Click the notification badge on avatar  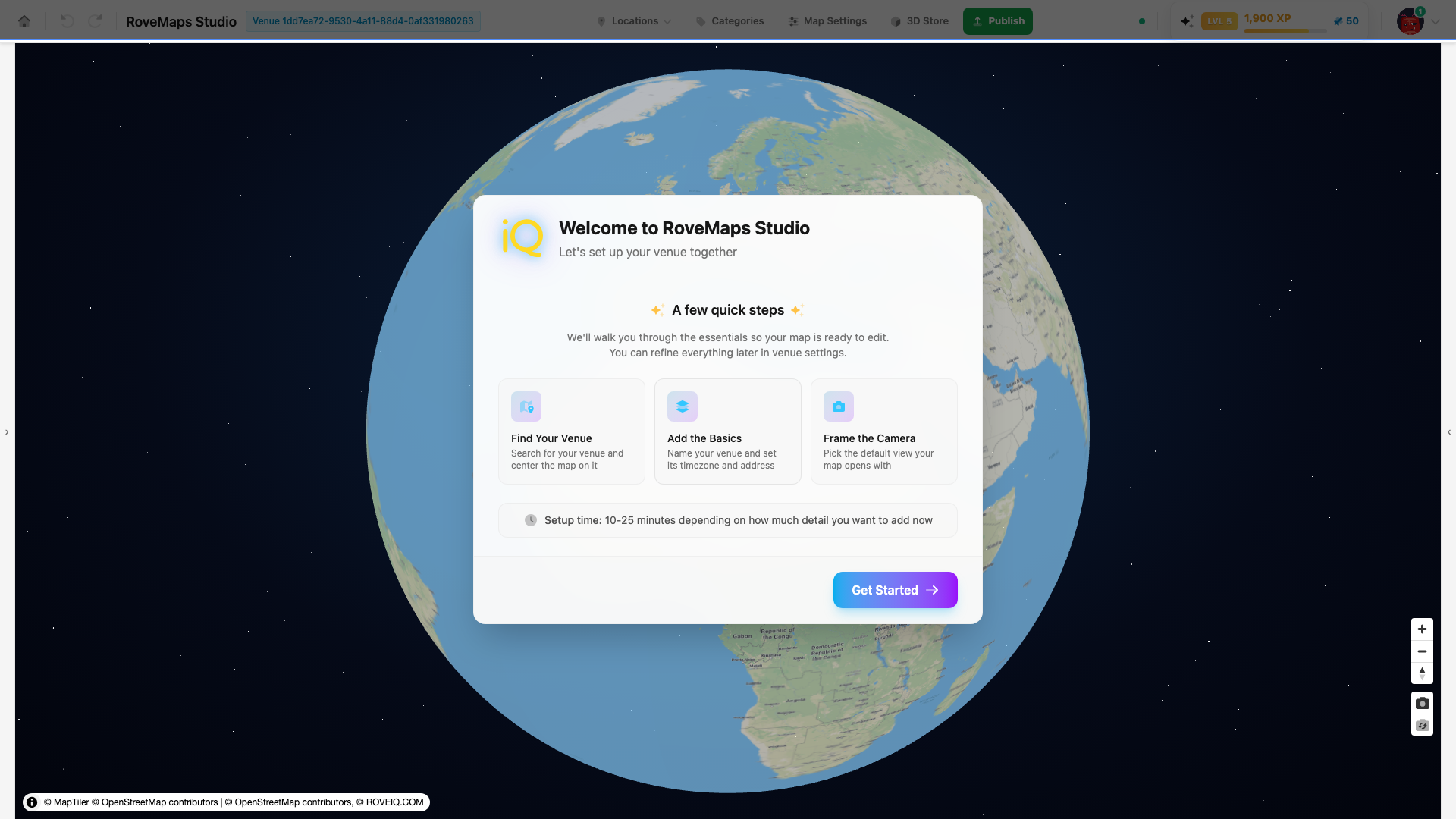click(1420, 11)
